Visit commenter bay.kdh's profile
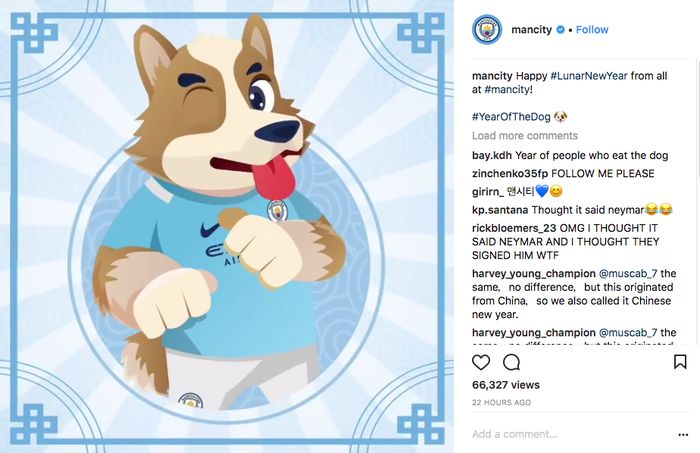Viewport: 700px width, 453px height. (x=492, y=156)
